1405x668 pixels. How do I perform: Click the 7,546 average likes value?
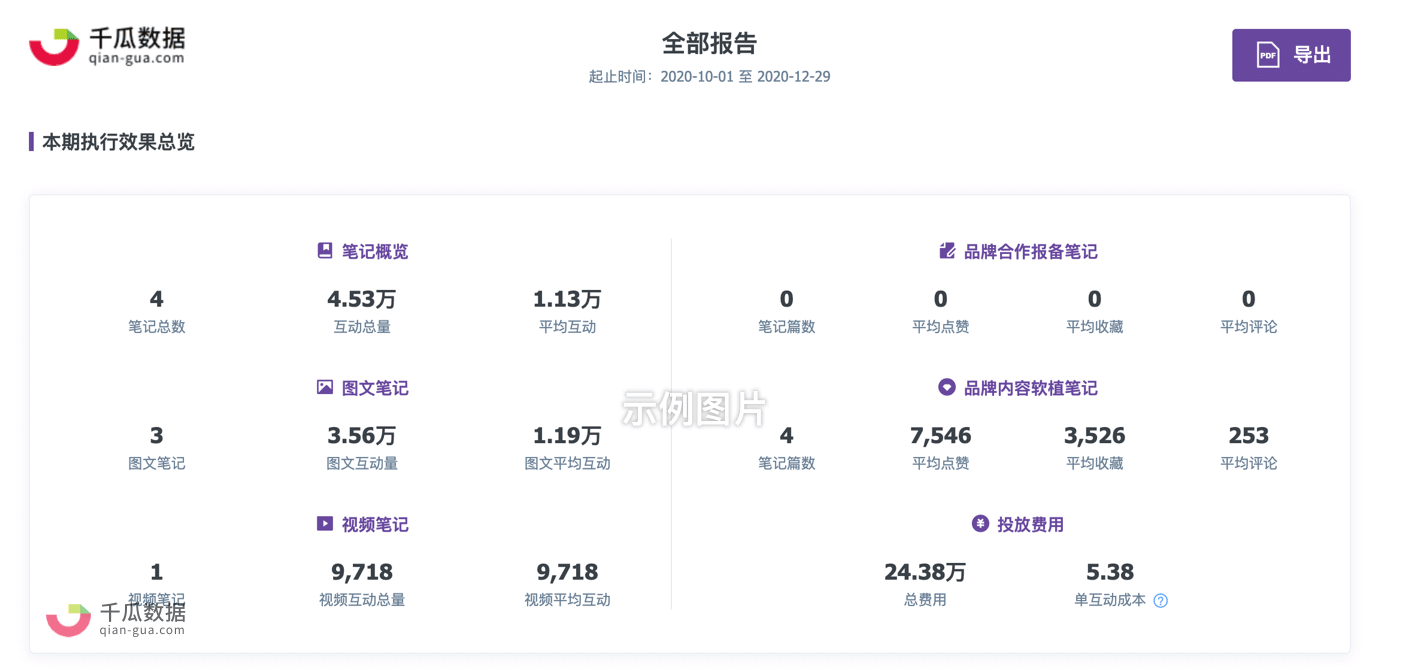pos(940,436)
